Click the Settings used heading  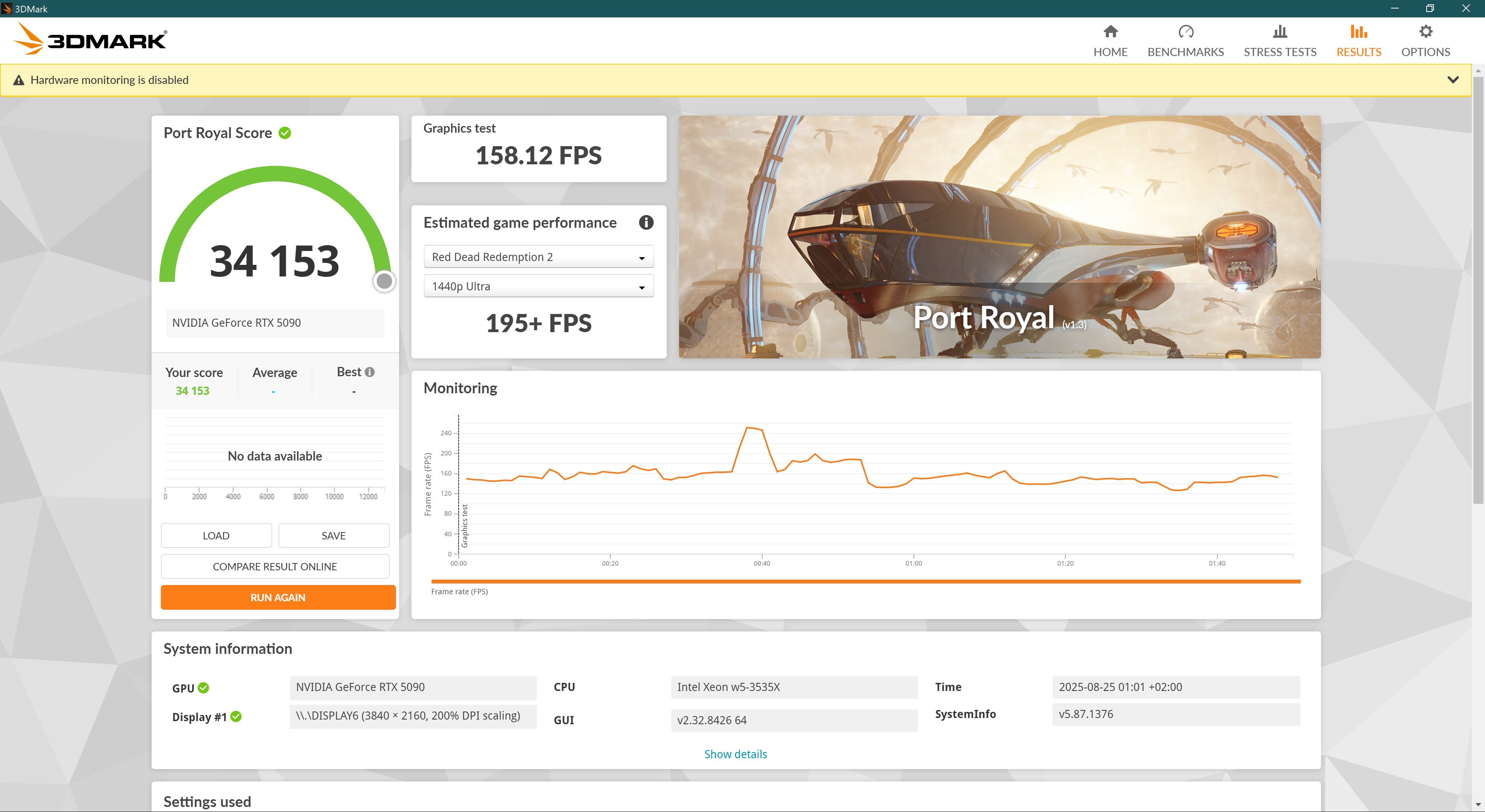pos(207,802)
